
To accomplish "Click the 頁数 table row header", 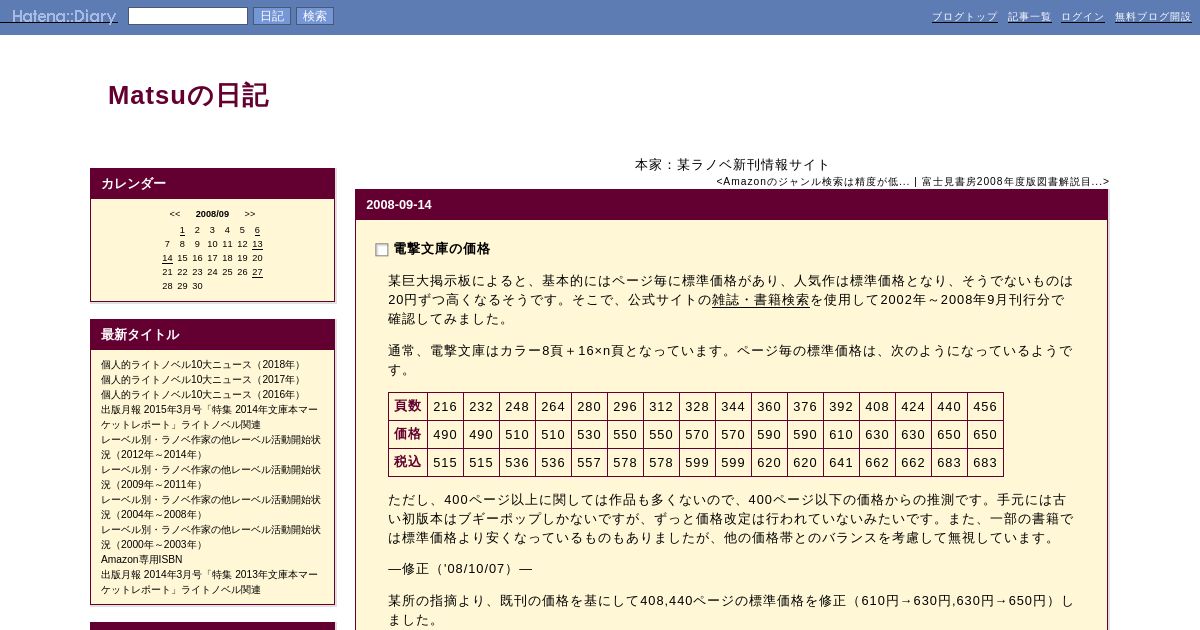I will [x=408, y=406].
